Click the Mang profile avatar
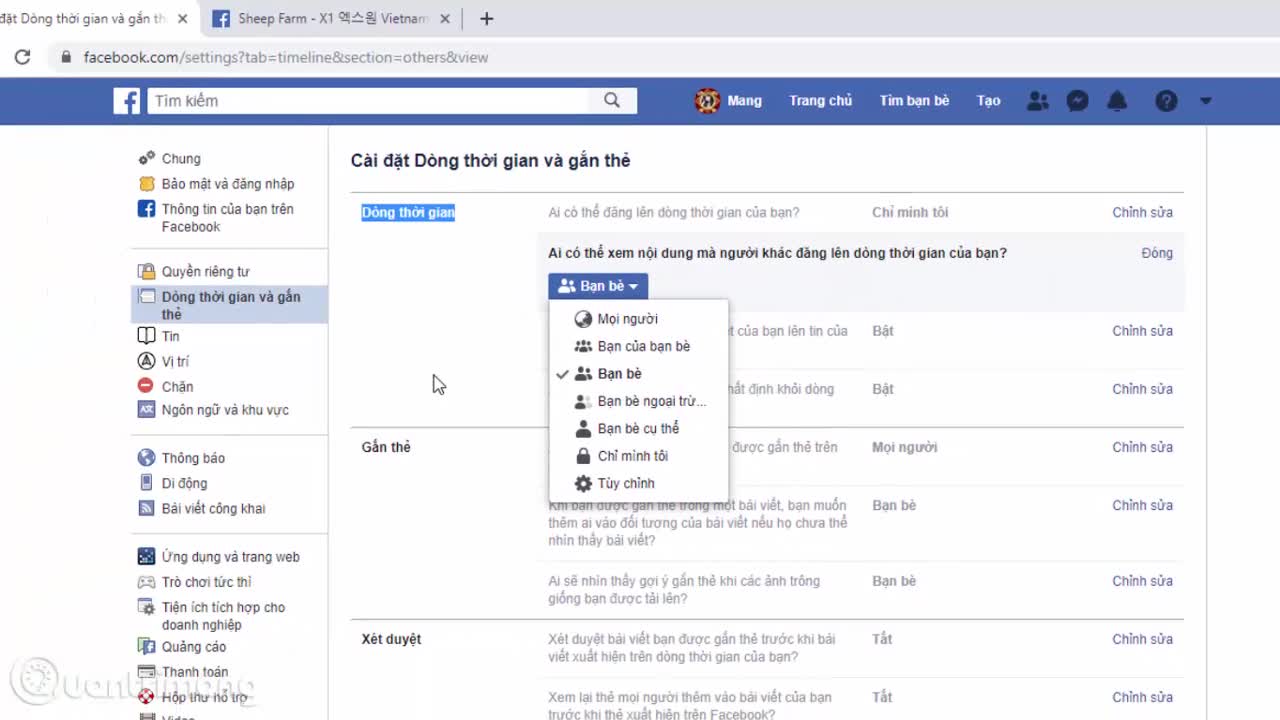1280x720 pixels. pyautogui.click(x=707, y=101)
